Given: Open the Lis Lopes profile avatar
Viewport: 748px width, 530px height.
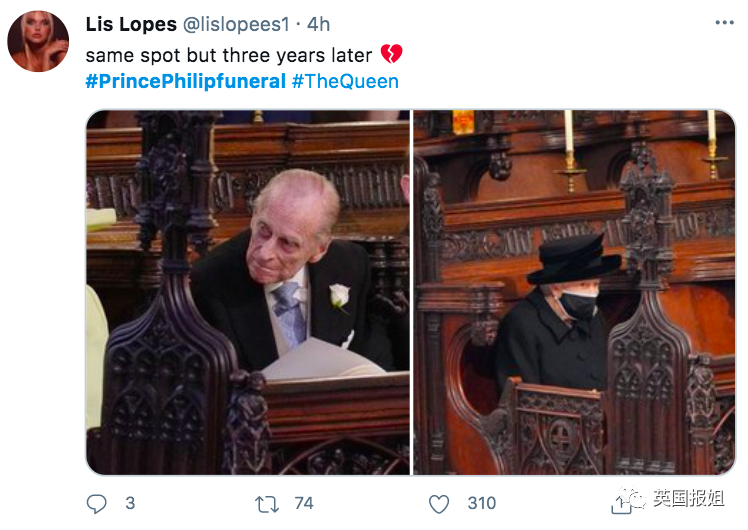Looking at the screenshot, I should [38, 42].
